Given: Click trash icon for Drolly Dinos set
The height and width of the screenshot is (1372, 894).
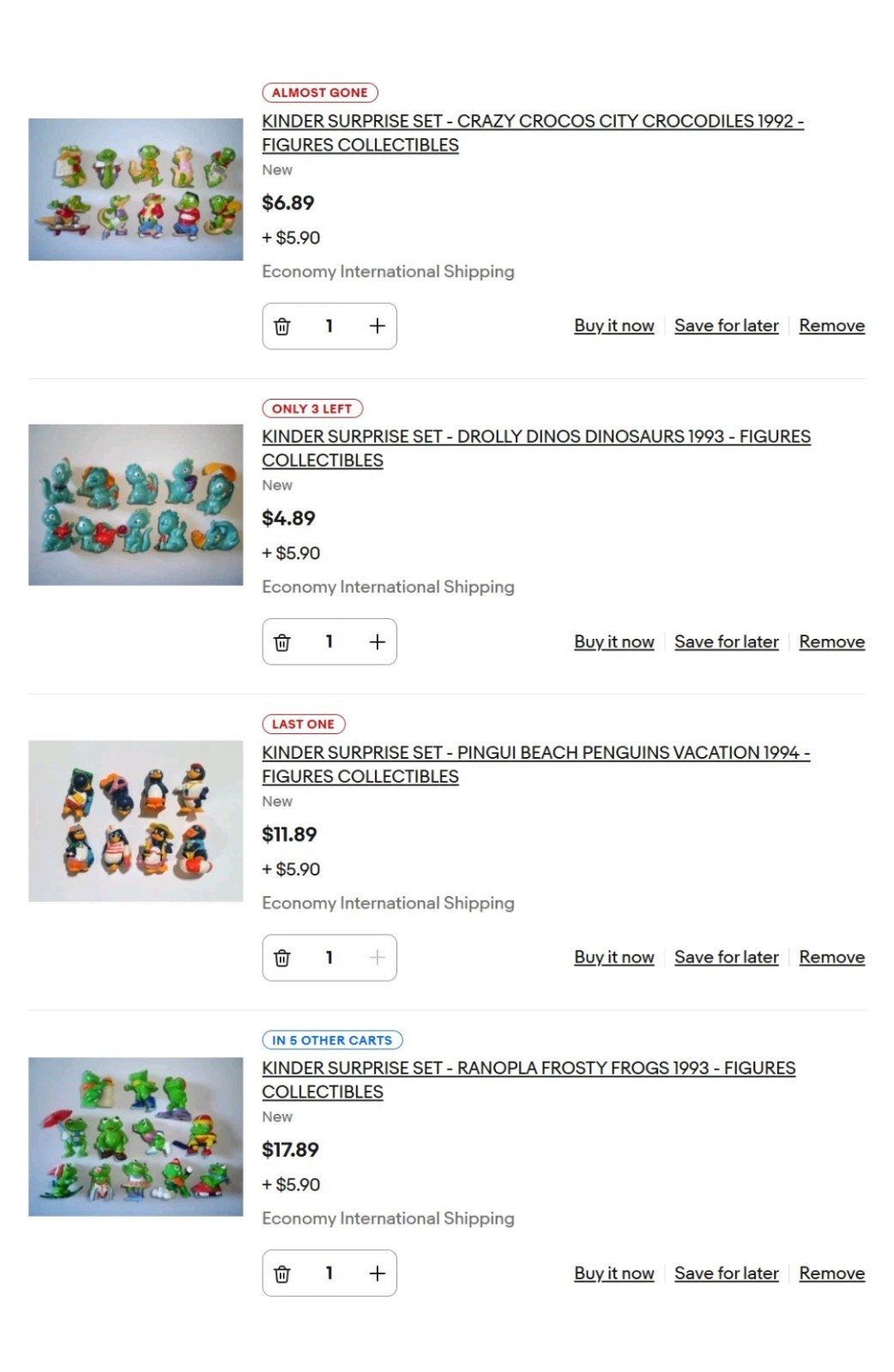Looking at the screenshot, I should click(x=282, y=641).
